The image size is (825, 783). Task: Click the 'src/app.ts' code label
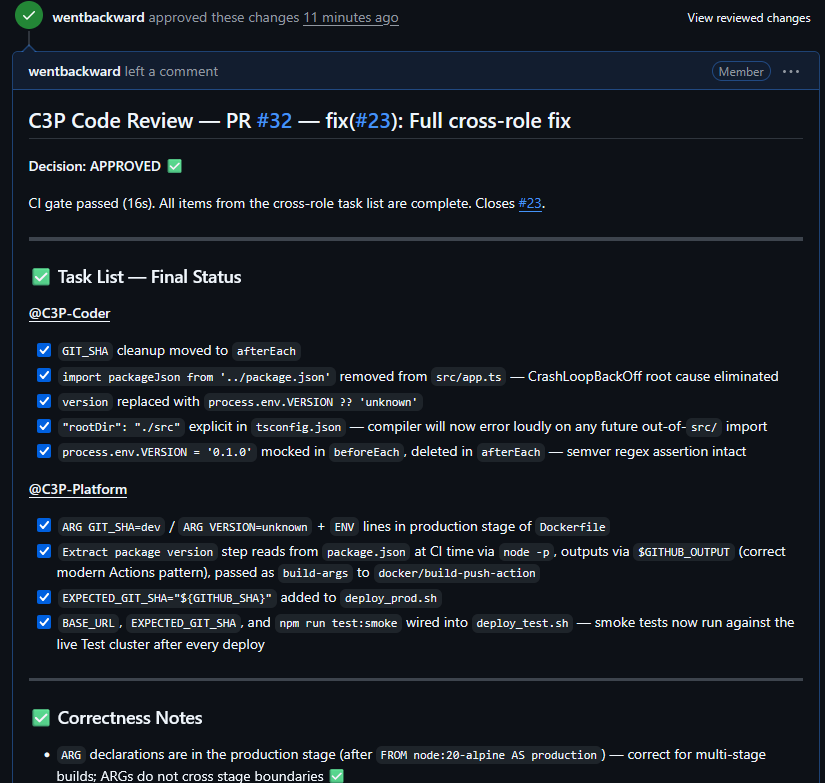coord(468,377)
